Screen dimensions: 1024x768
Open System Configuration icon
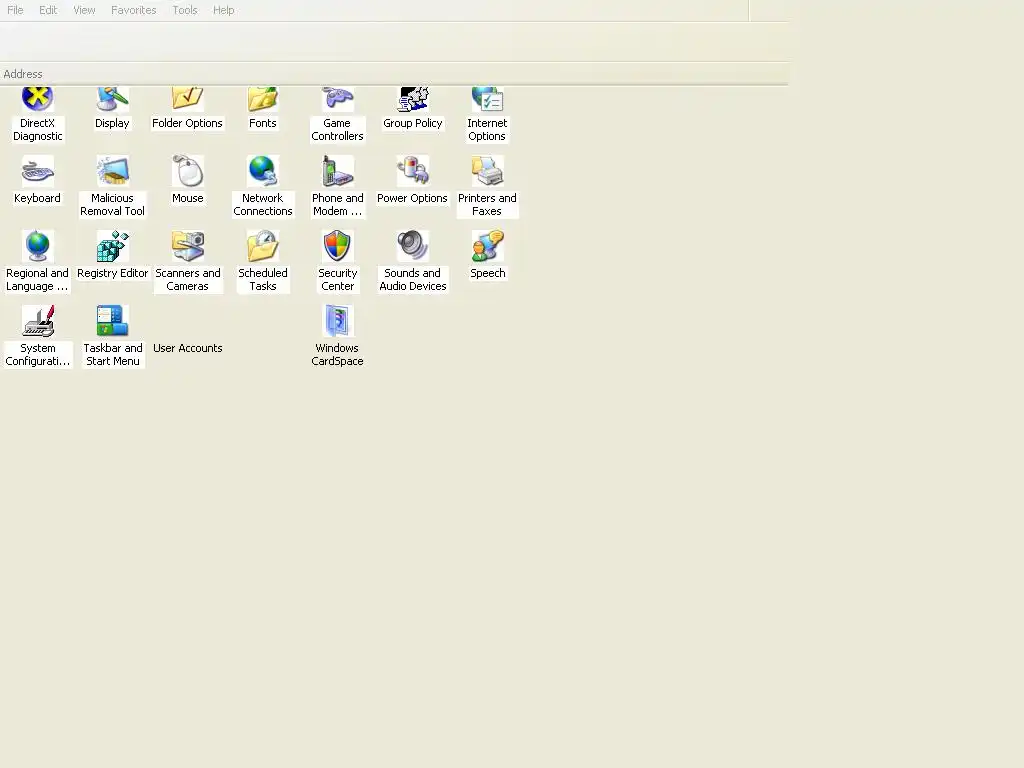pos(37,321)
